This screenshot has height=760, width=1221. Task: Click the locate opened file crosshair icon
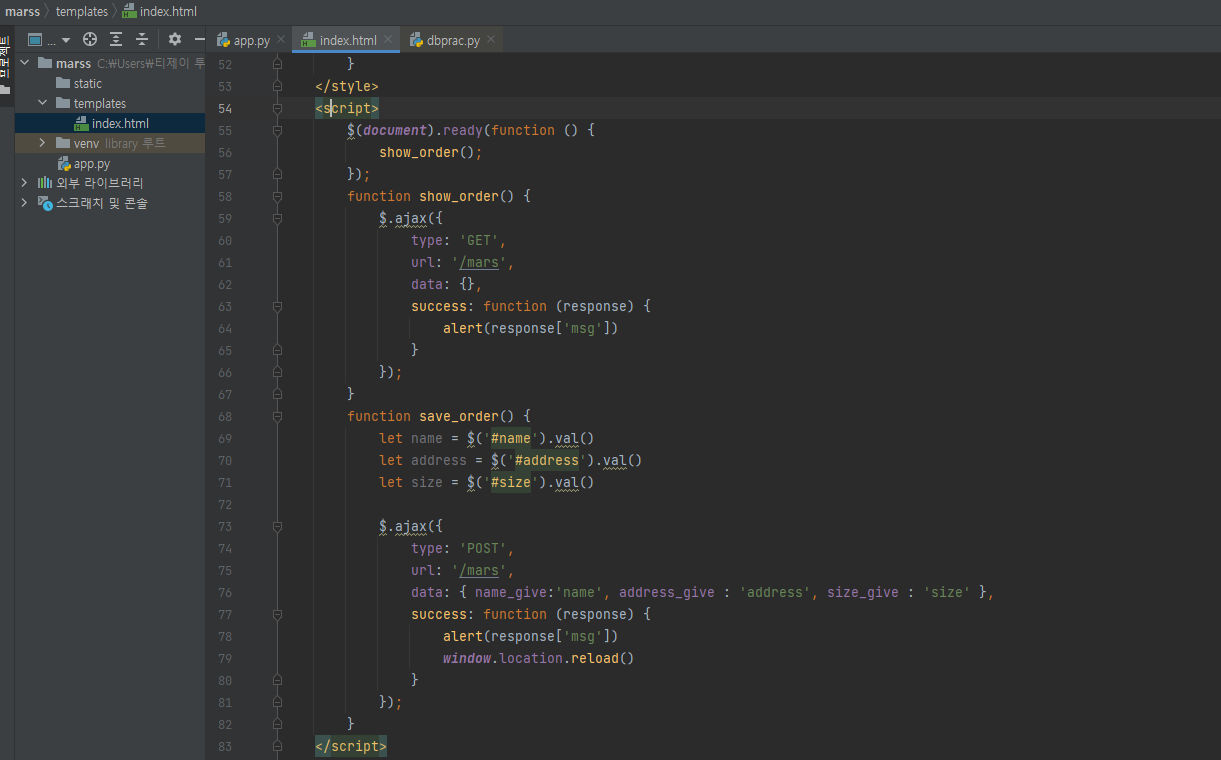[x=90, y=39]
